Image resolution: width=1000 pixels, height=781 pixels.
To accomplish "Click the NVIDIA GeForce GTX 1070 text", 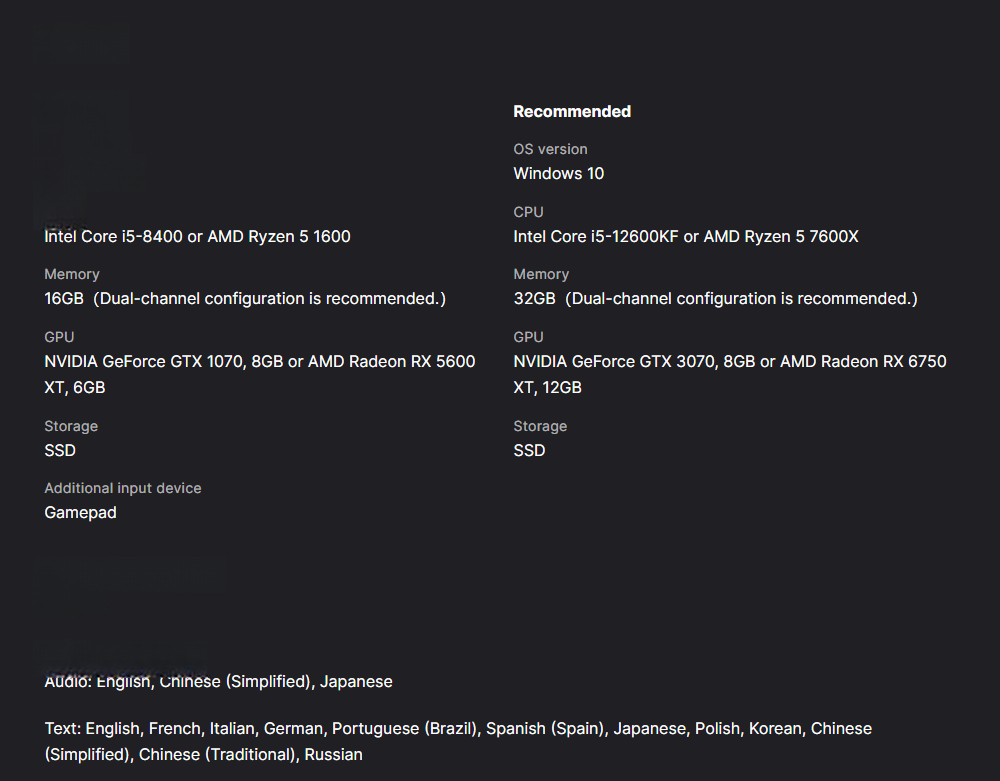I will tap(260, 361).
